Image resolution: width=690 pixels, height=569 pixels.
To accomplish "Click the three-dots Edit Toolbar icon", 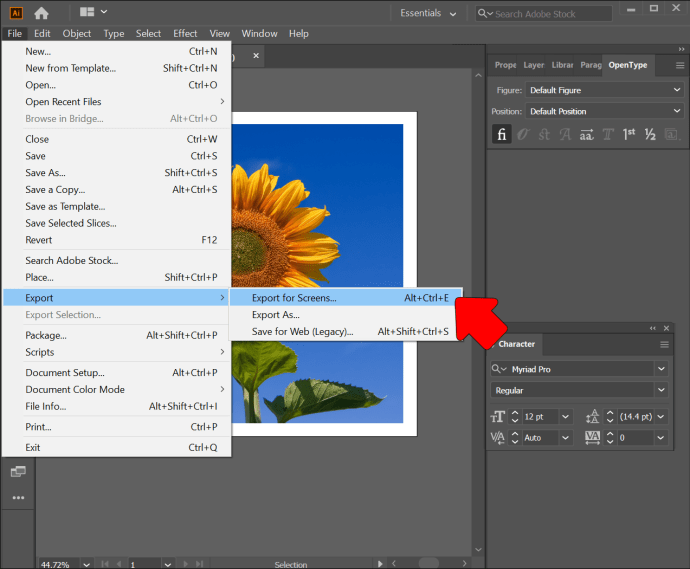I will (18, 497).
